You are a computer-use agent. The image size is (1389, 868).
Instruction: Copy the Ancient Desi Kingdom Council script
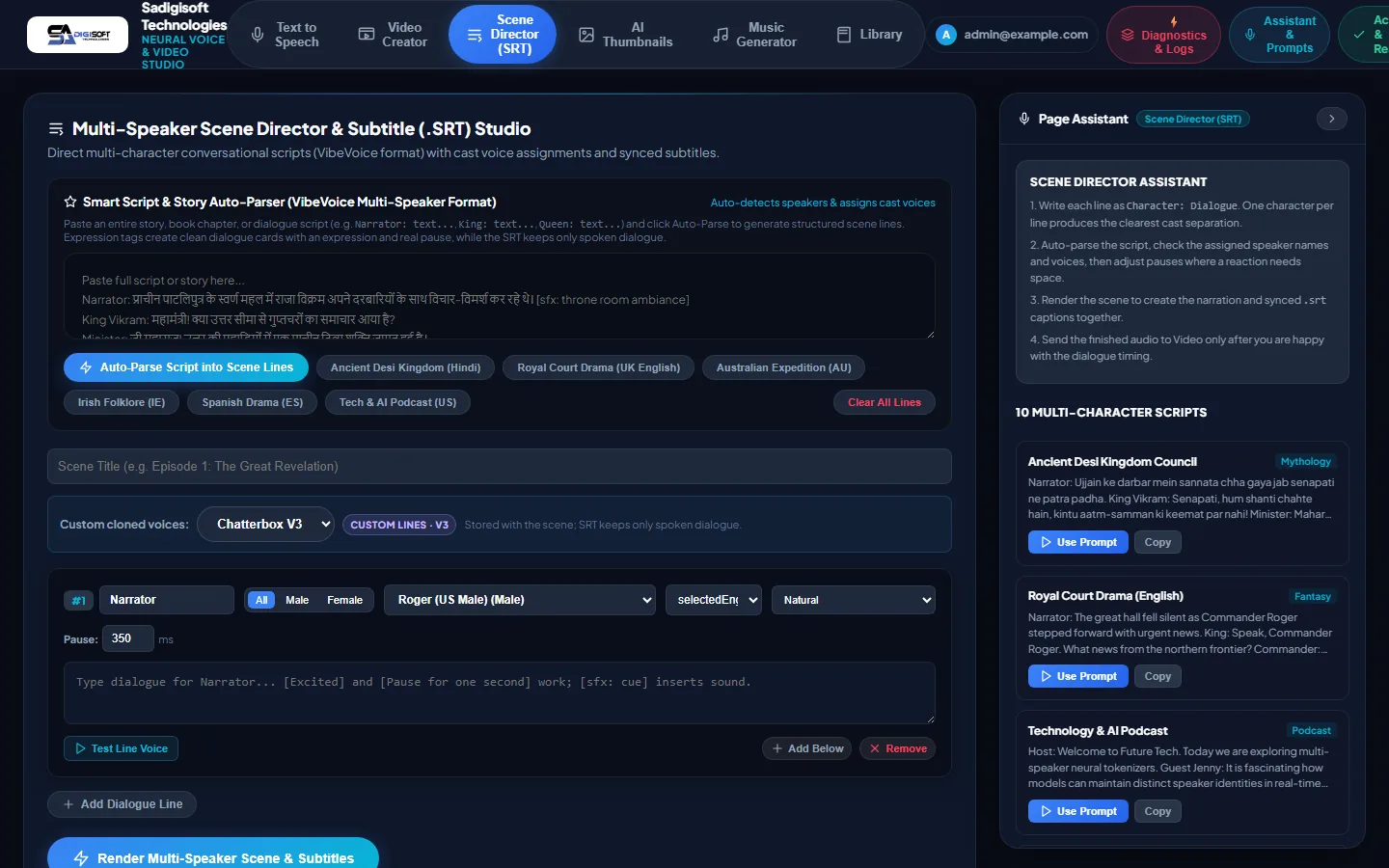[1157, 542]
